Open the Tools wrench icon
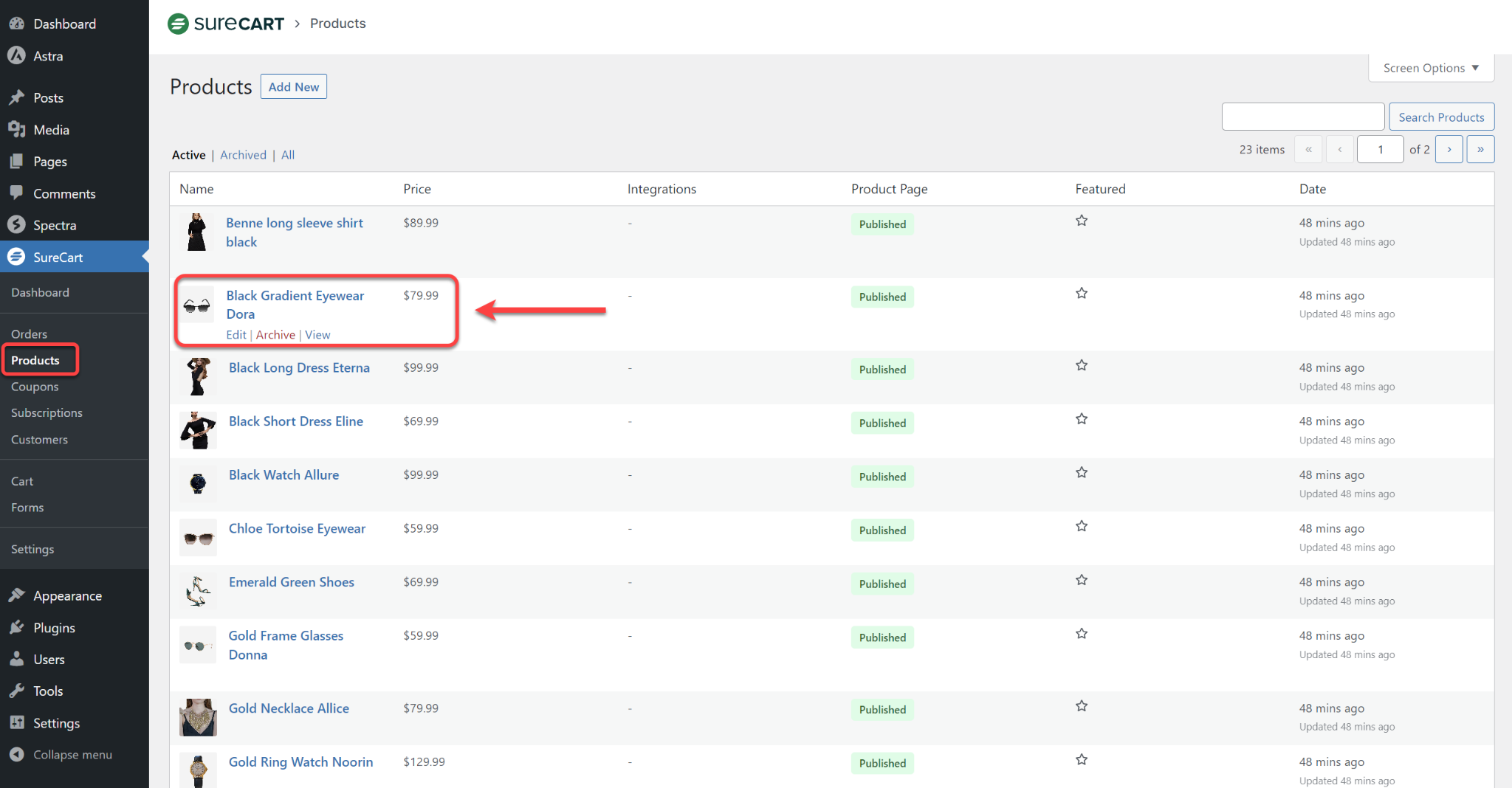1512x788 pixels. 16,691
